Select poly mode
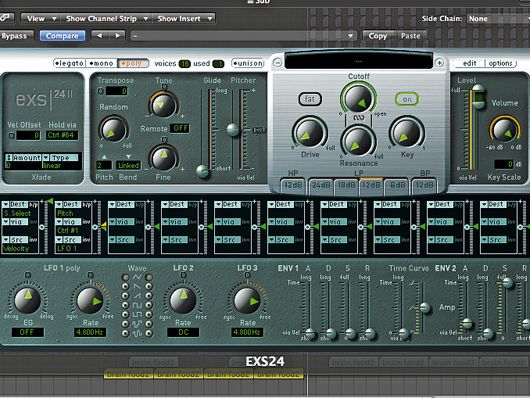 point(133,63)
